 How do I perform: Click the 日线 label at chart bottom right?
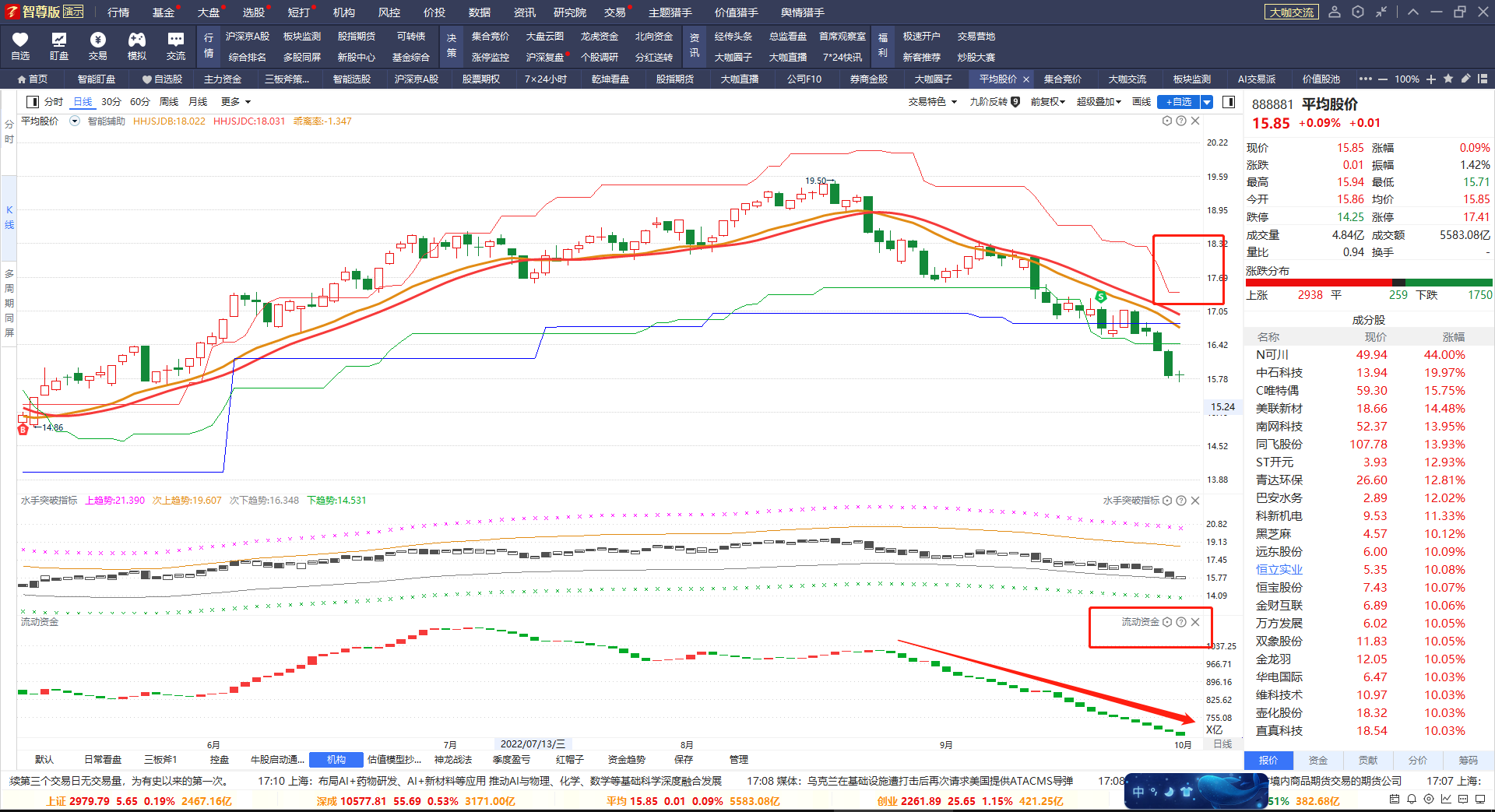coord(1223,744)
